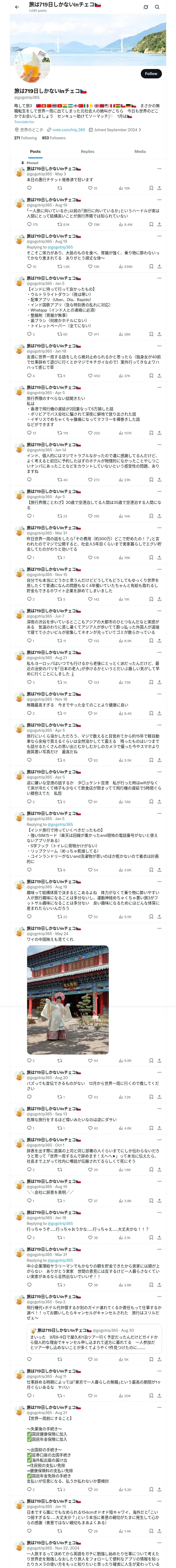
Task: Bookmark the pinned May 3 post
Action: [x=151, y=188]
